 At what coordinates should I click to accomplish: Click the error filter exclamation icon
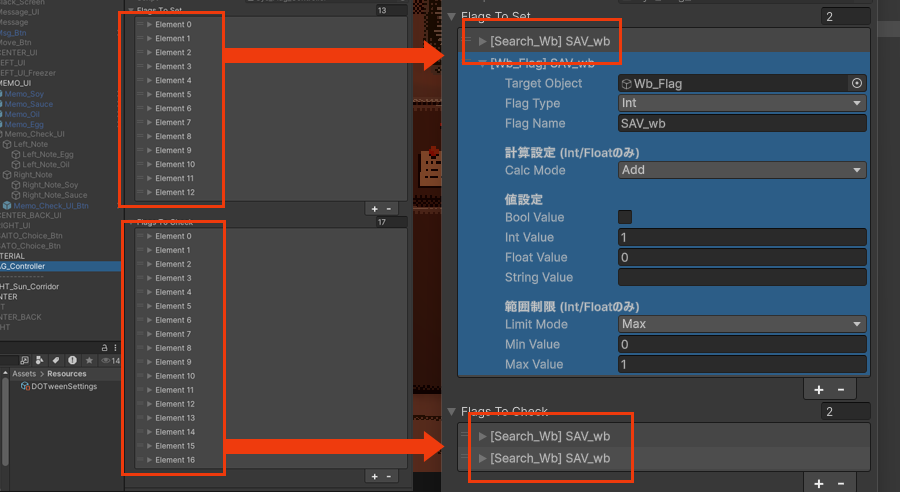pyautogui.click(x=73, y=360)
